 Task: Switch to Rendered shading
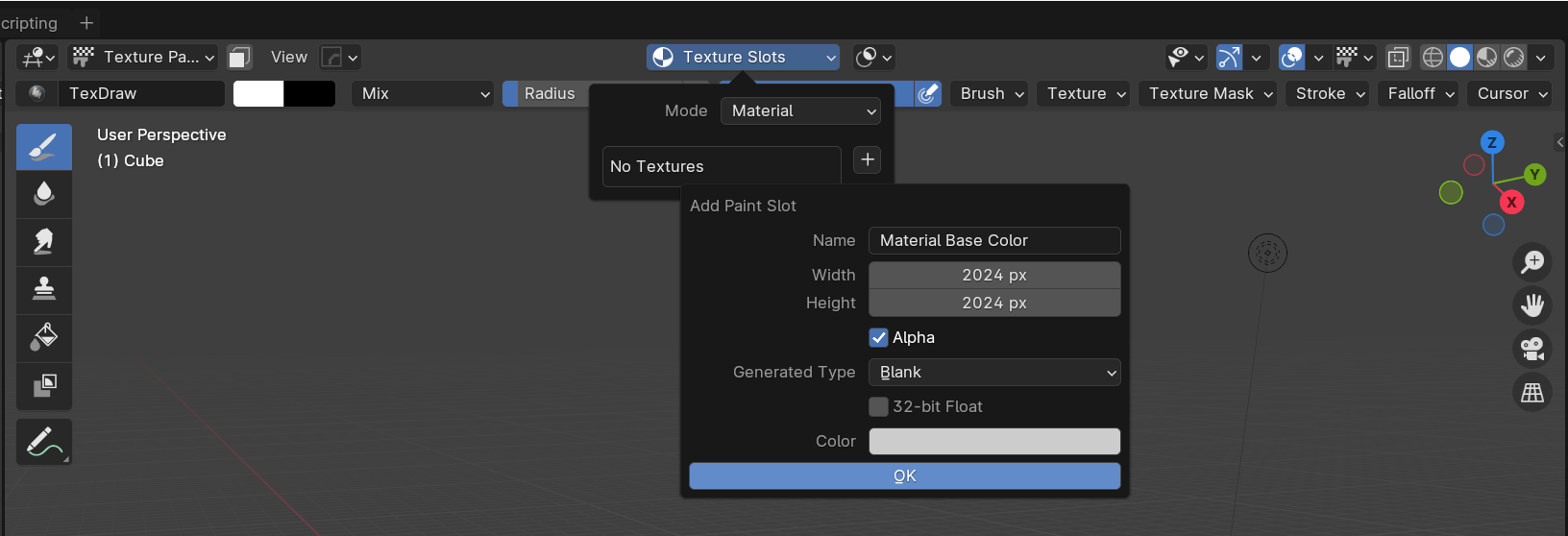1513,58
